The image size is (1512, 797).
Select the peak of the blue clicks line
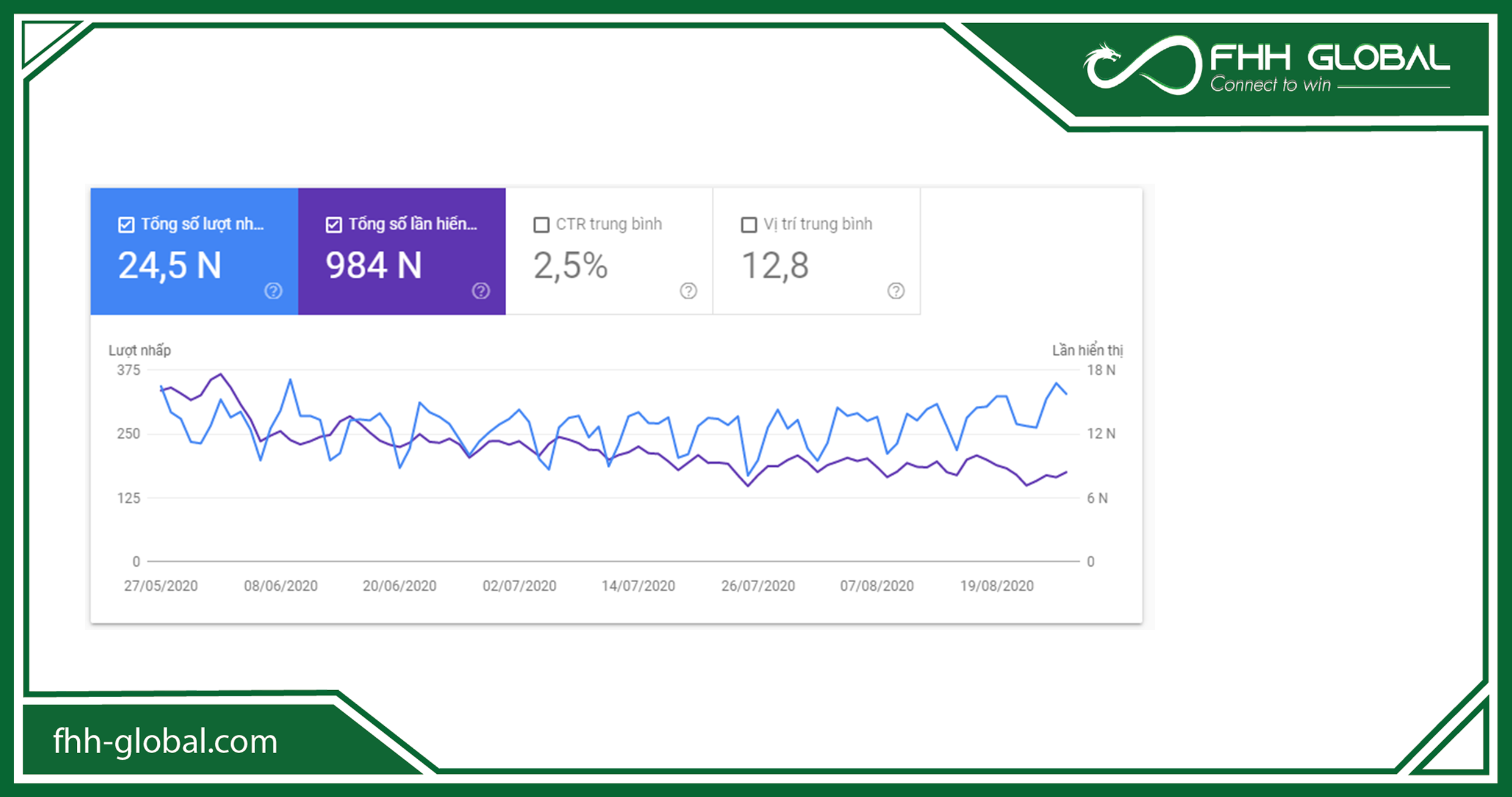pyautogui.click(x=292, y=380)
